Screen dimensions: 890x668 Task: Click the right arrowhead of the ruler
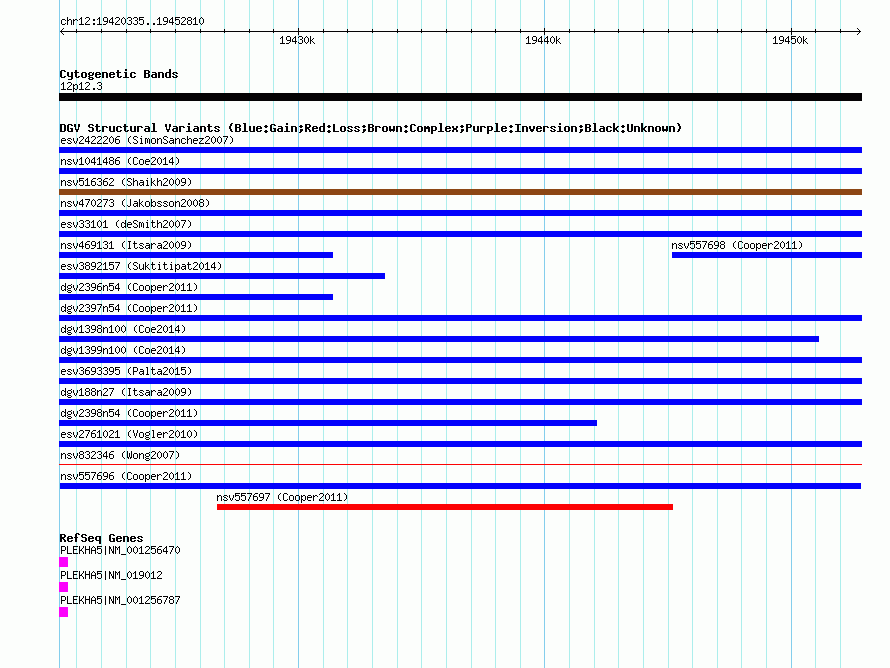point(859,32)
